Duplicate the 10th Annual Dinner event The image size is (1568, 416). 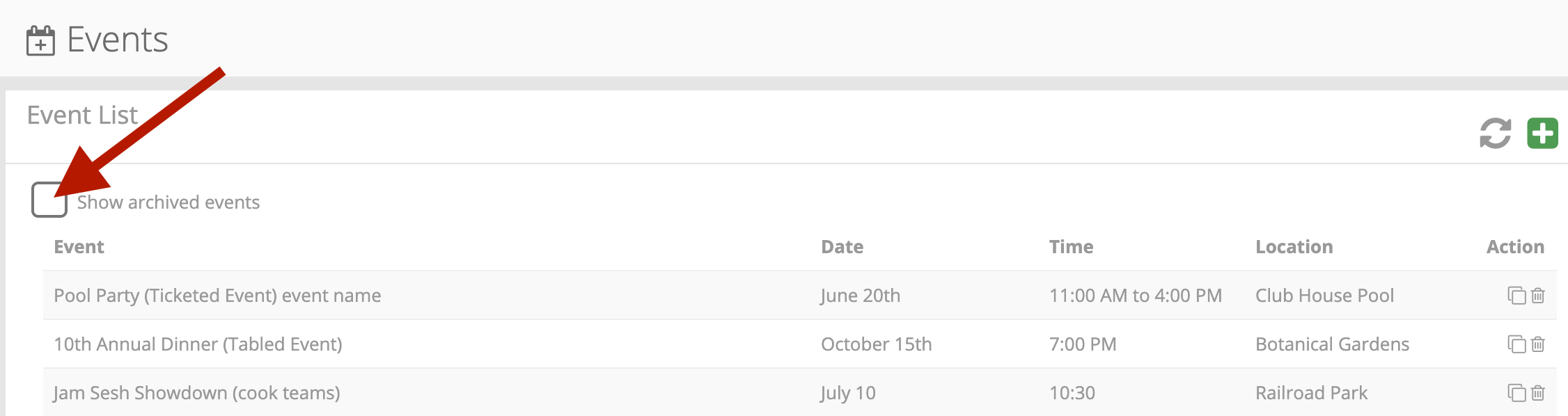point(1516,344)
